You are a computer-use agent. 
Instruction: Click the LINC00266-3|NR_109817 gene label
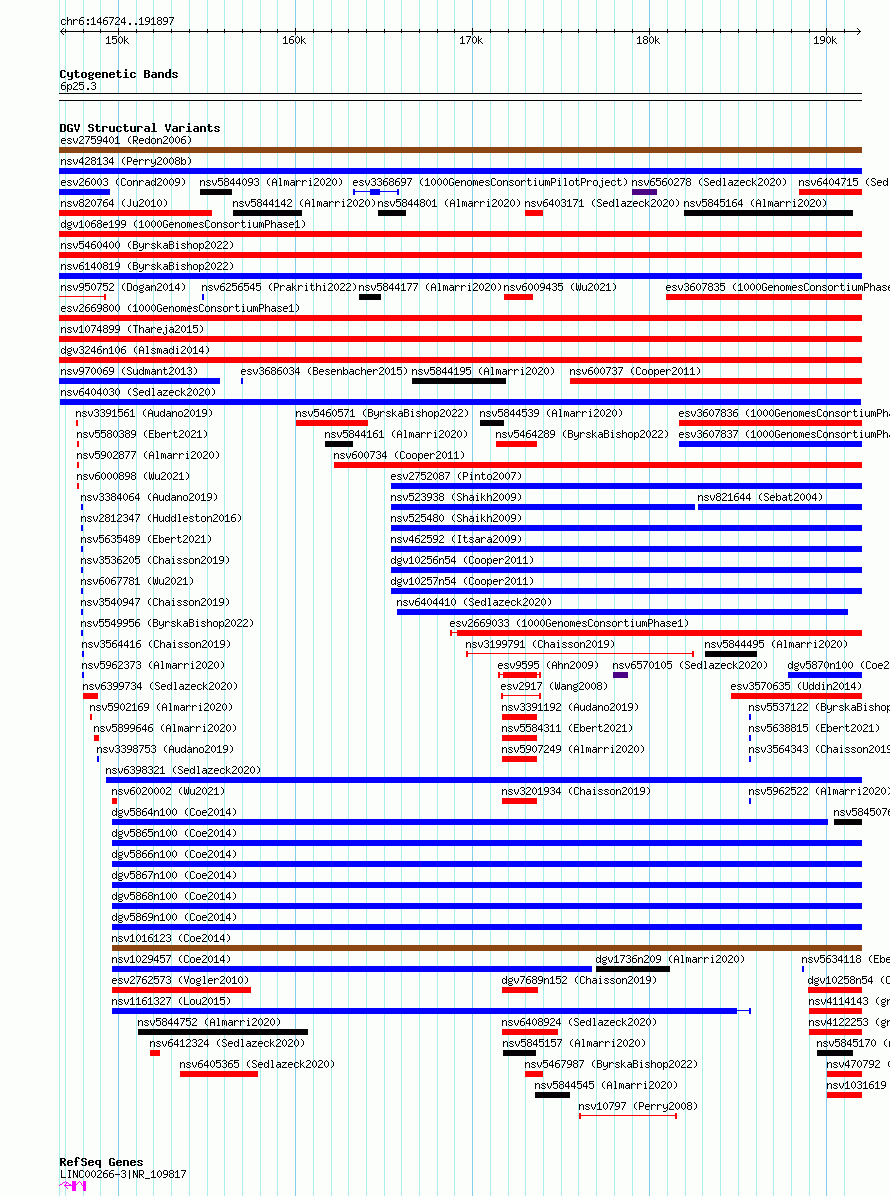coord(123,1174)
